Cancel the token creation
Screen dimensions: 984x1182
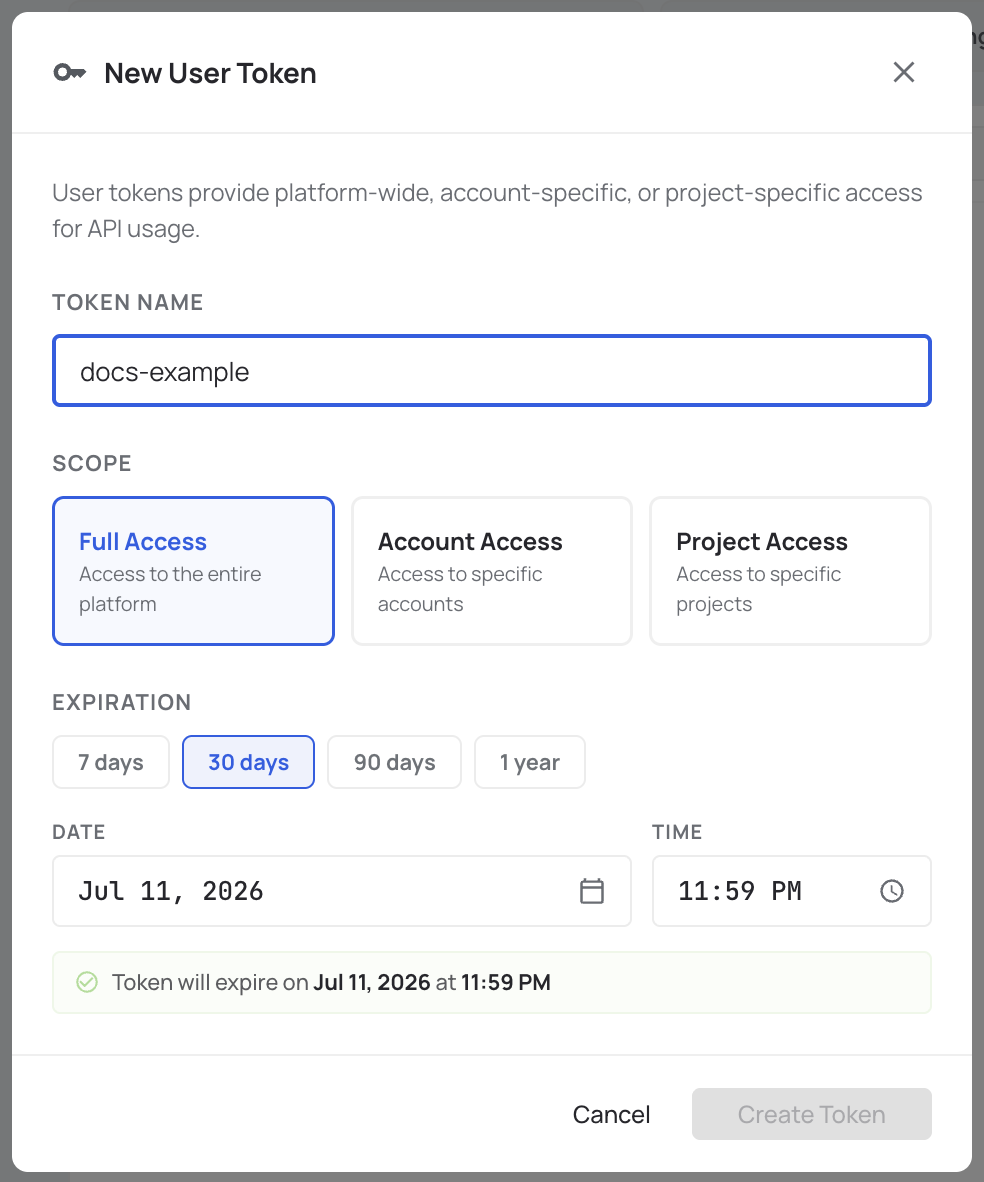coord(611,1114)
